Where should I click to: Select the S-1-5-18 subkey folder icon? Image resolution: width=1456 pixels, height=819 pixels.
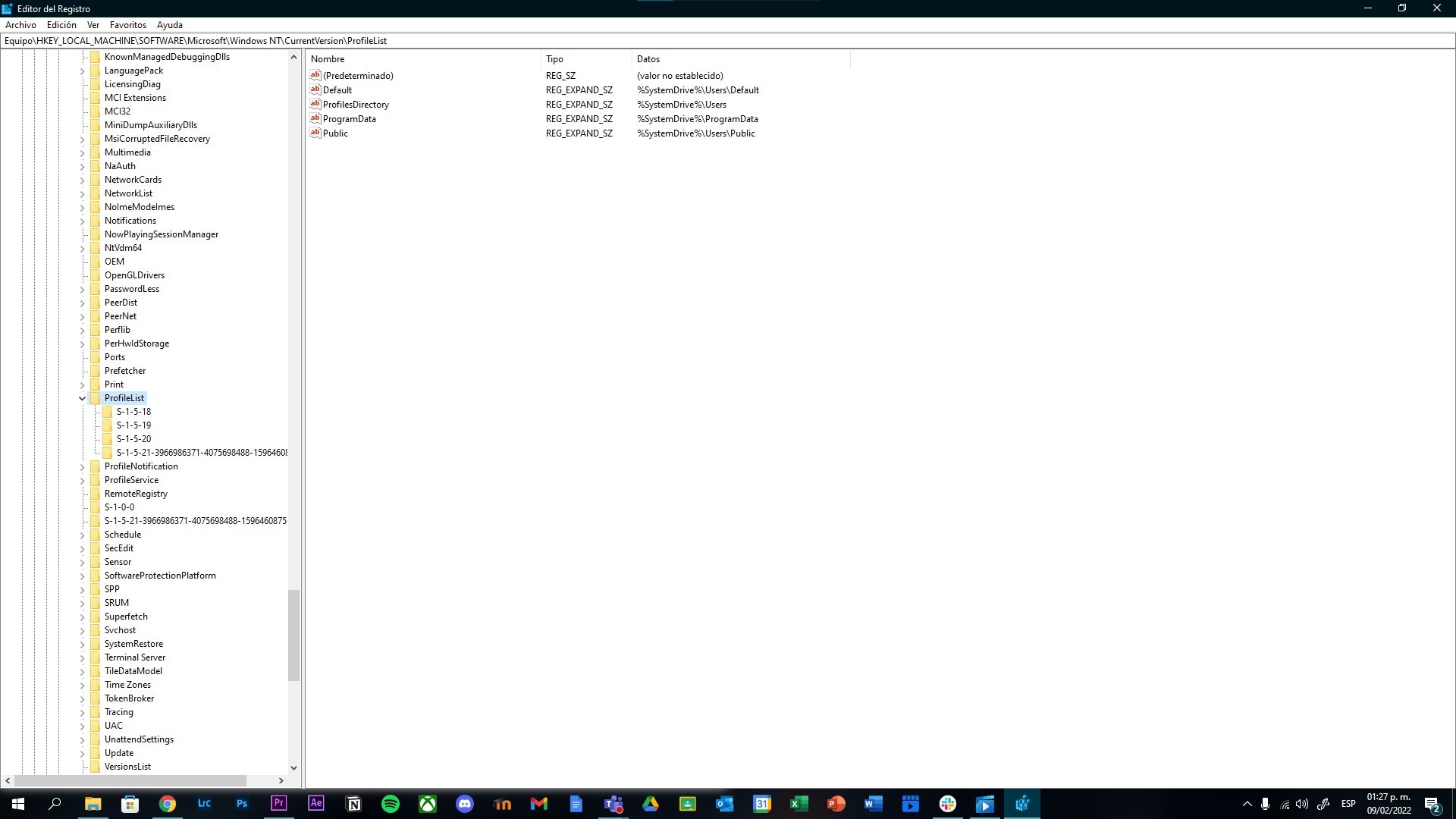pos(108,412)
